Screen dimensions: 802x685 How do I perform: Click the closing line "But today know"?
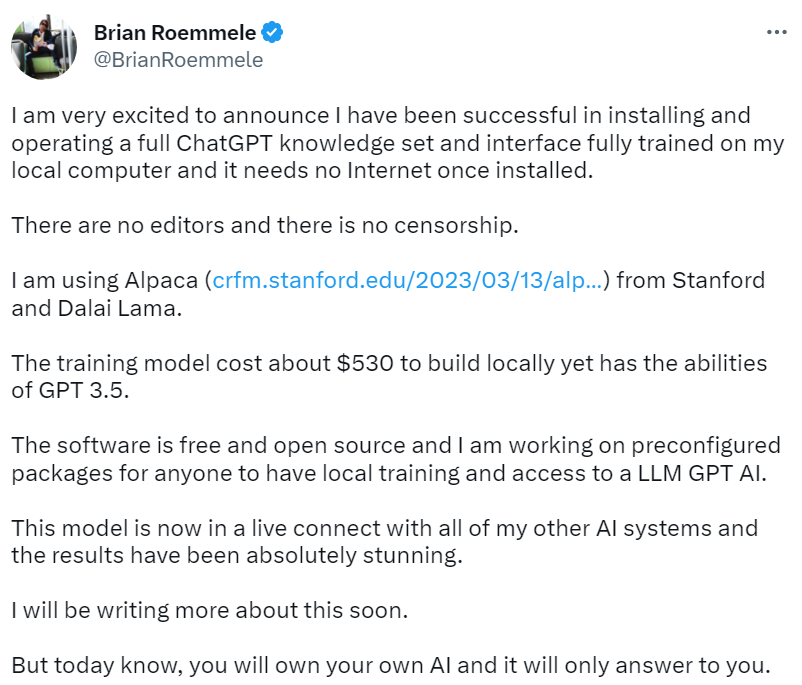tap(391, 665)
